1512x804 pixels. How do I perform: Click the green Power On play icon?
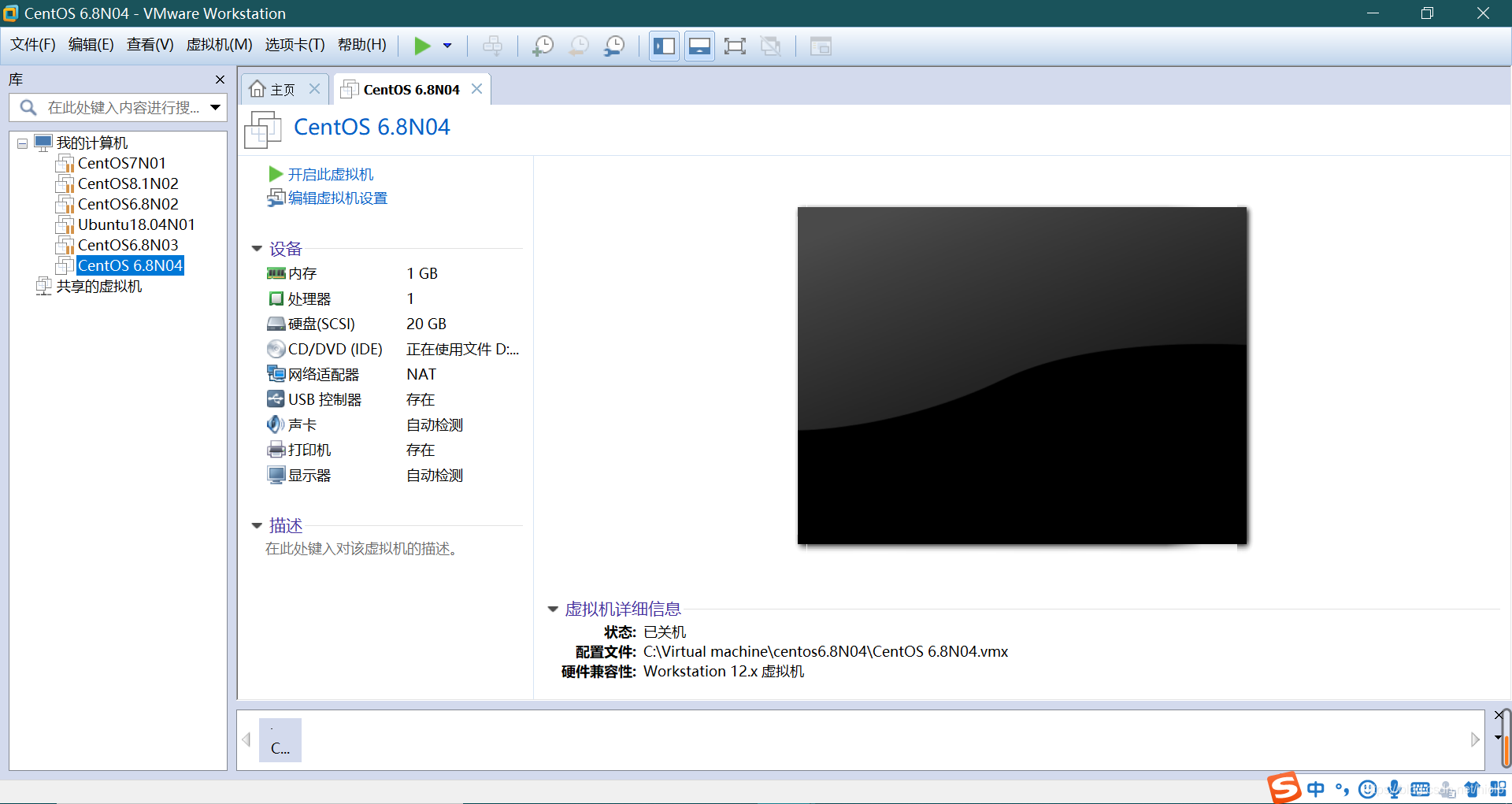pyautogui.click(x=422, y=46)
